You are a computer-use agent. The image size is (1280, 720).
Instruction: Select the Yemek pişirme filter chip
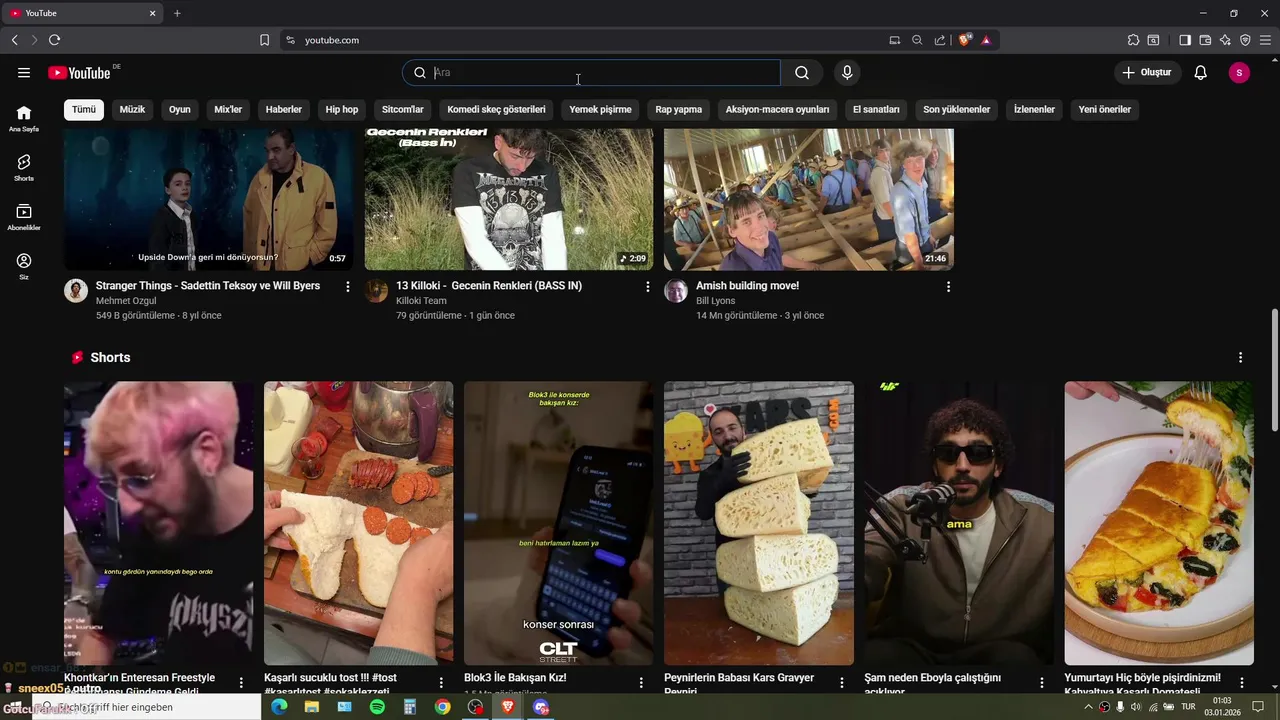point(600,109)
